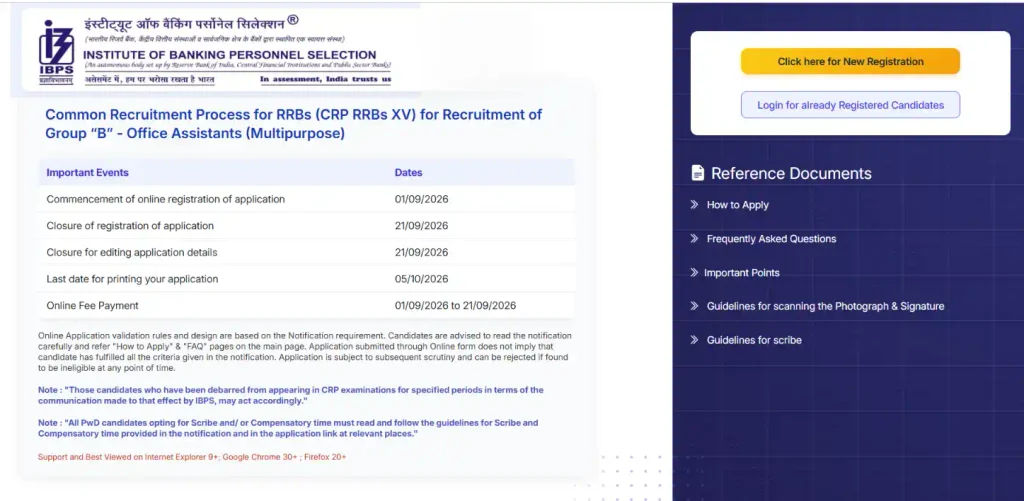Image resolution: width=1024 pixels, height=501 pixels.
Task: Open the How to Apply link
Action: click(737, 204)
